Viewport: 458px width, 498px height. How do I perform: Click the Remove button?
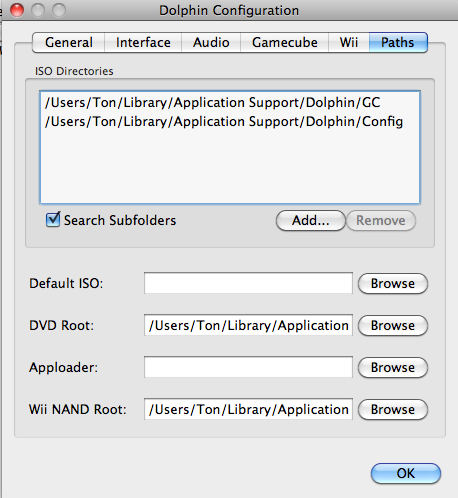pyautogui.click(x=381, y=220)
